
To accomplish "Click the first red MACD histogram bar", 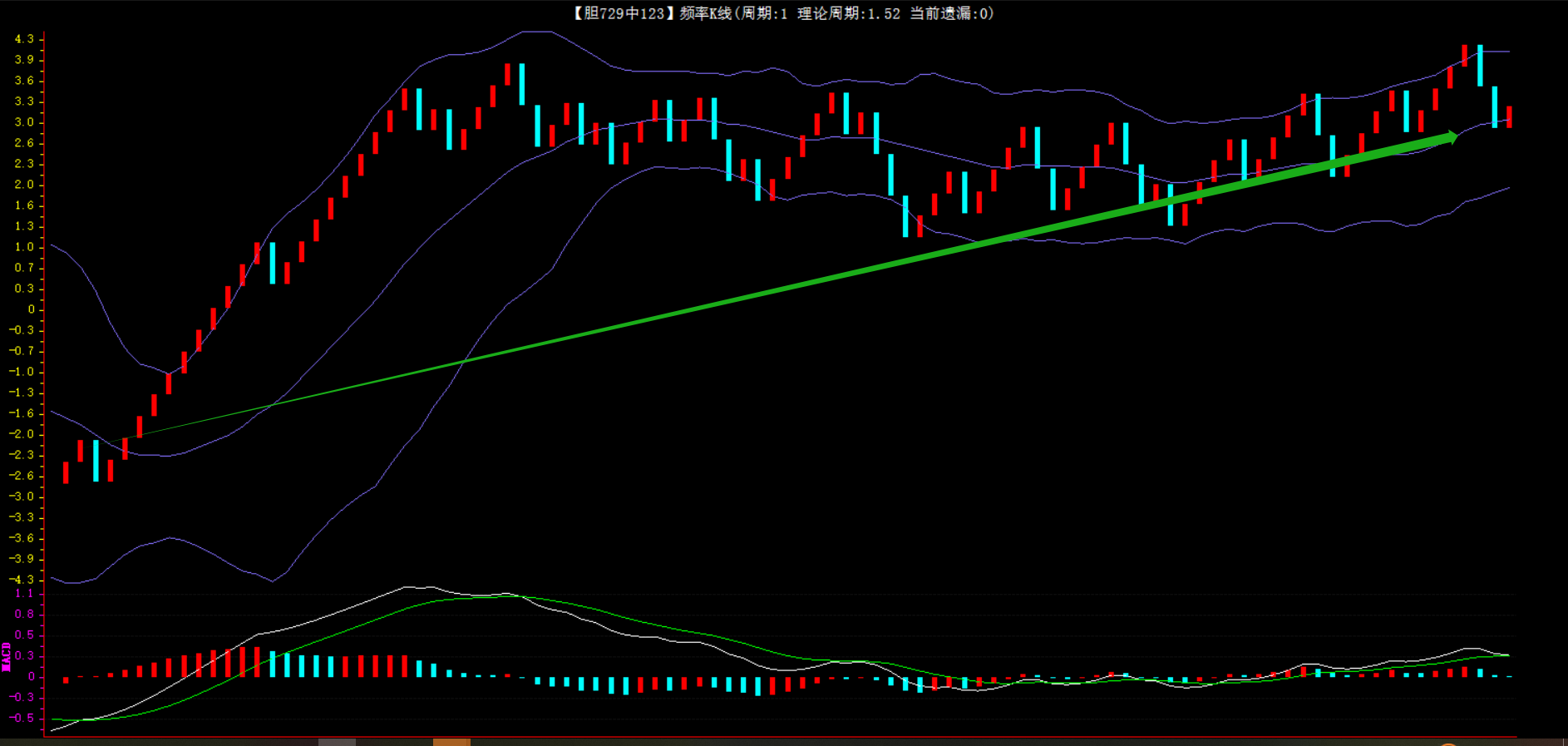I will (66, 679).
